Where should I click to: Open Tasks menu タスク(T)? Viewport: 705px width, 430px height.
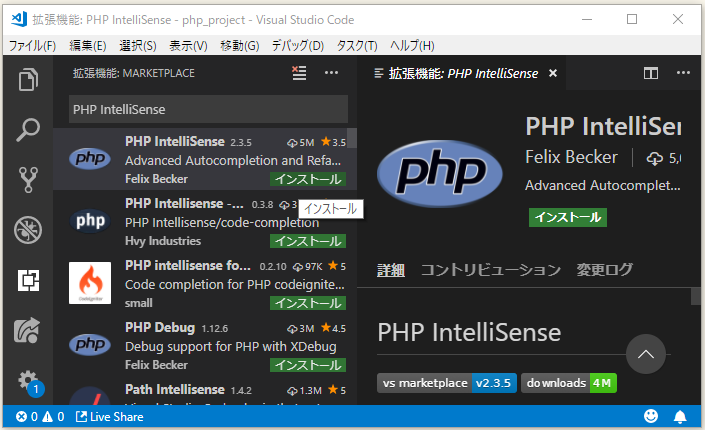coord(357,45)
